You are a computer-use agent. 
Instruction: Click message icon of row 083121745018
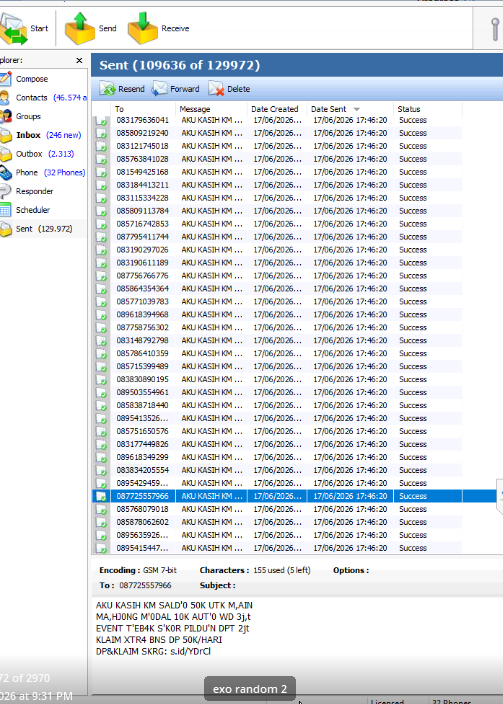point(102,146)
